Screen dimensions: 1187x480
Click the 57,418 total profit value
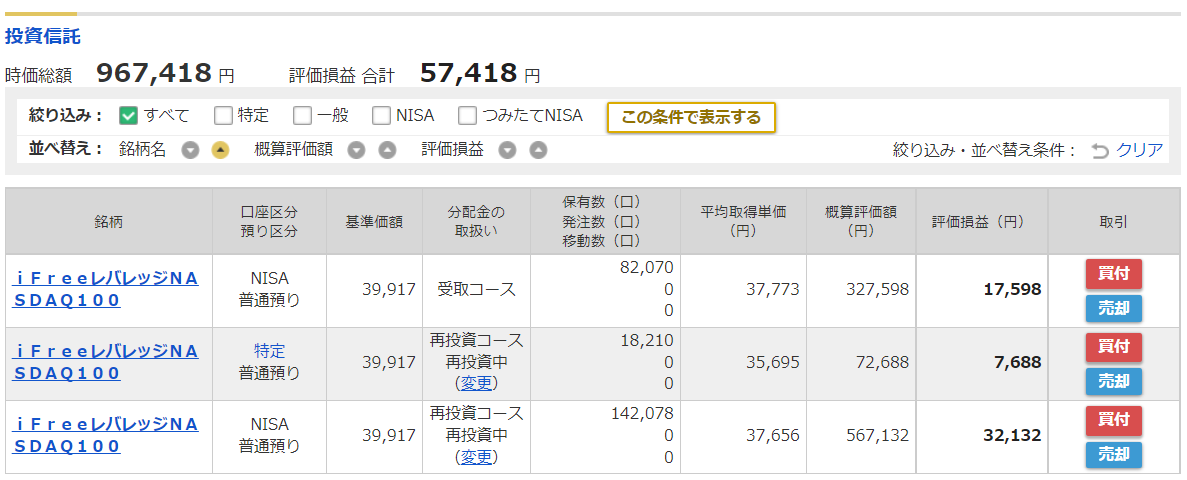point(469,73)
